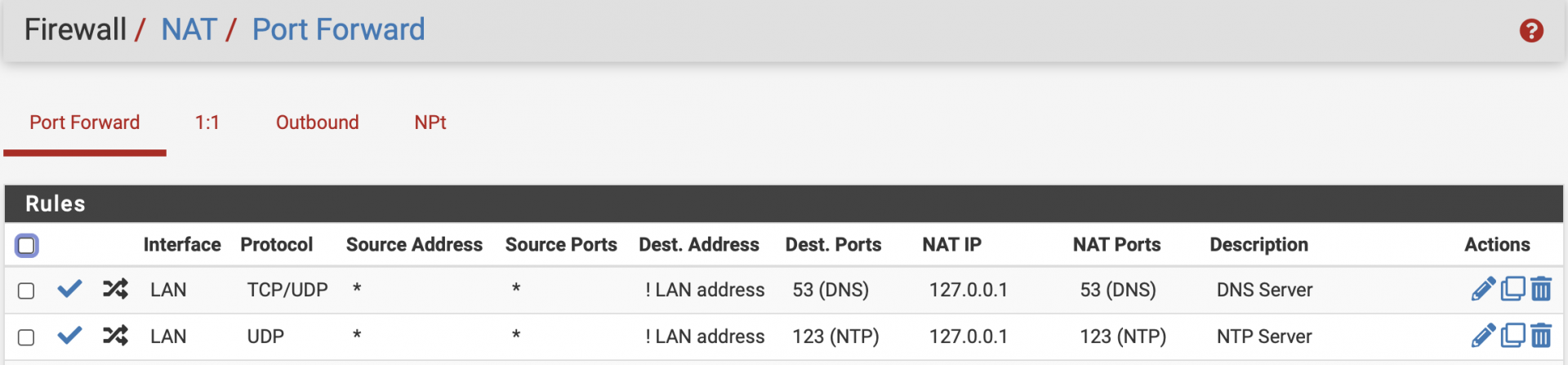Click the Port Forward breadcrumb link
1568x365 pixels.
[x=338, y=30]
